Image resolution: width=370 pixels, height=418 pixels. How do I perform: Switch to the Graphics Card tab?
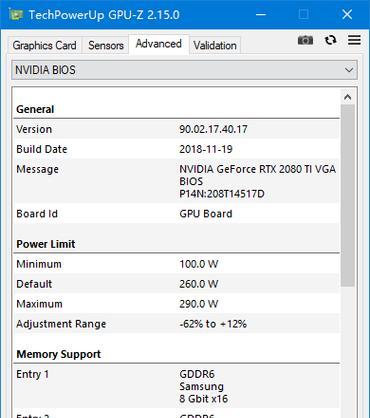[45, 45]
